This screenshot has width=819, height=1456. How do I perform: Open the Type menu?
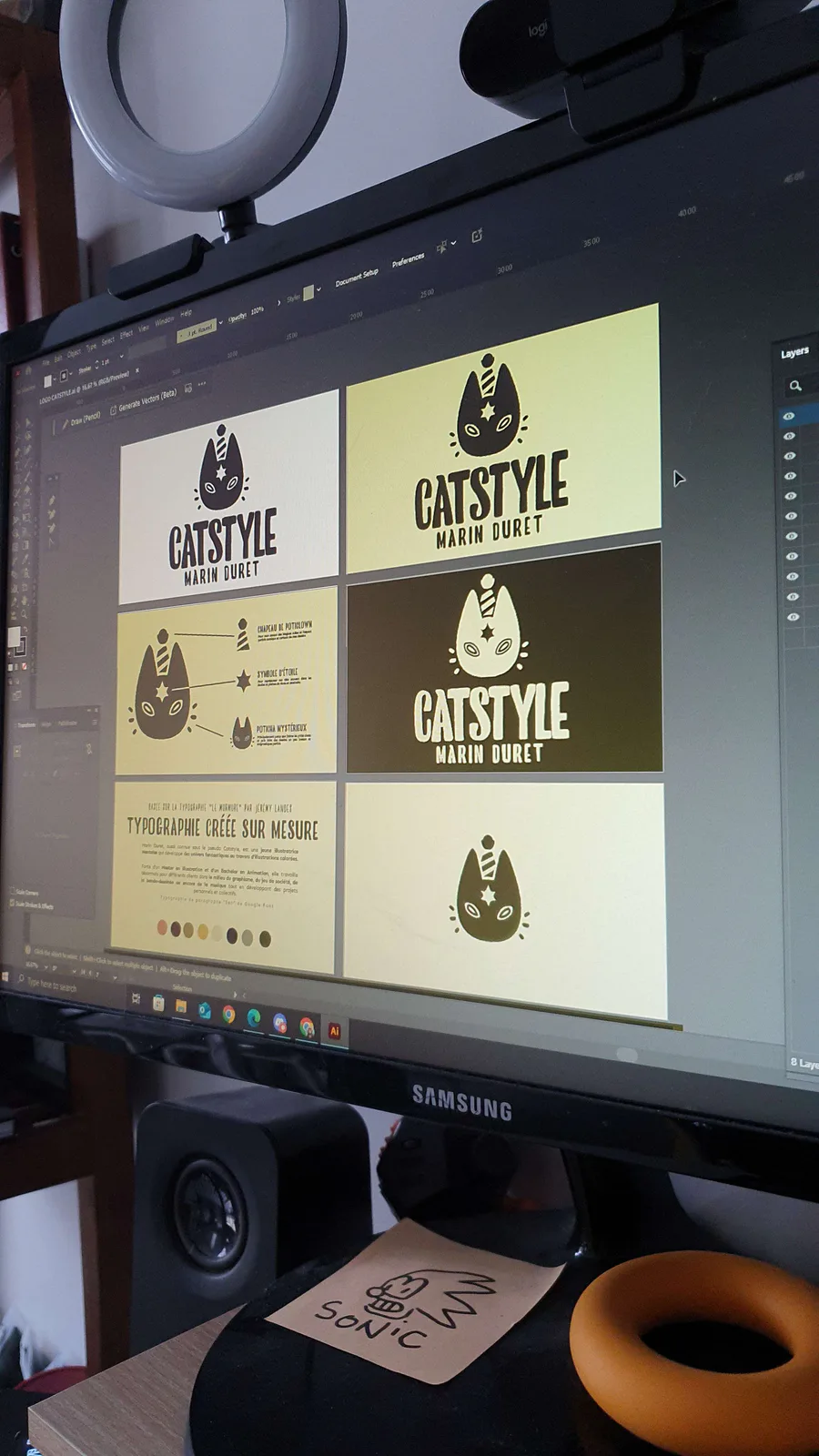coord(91,347)
